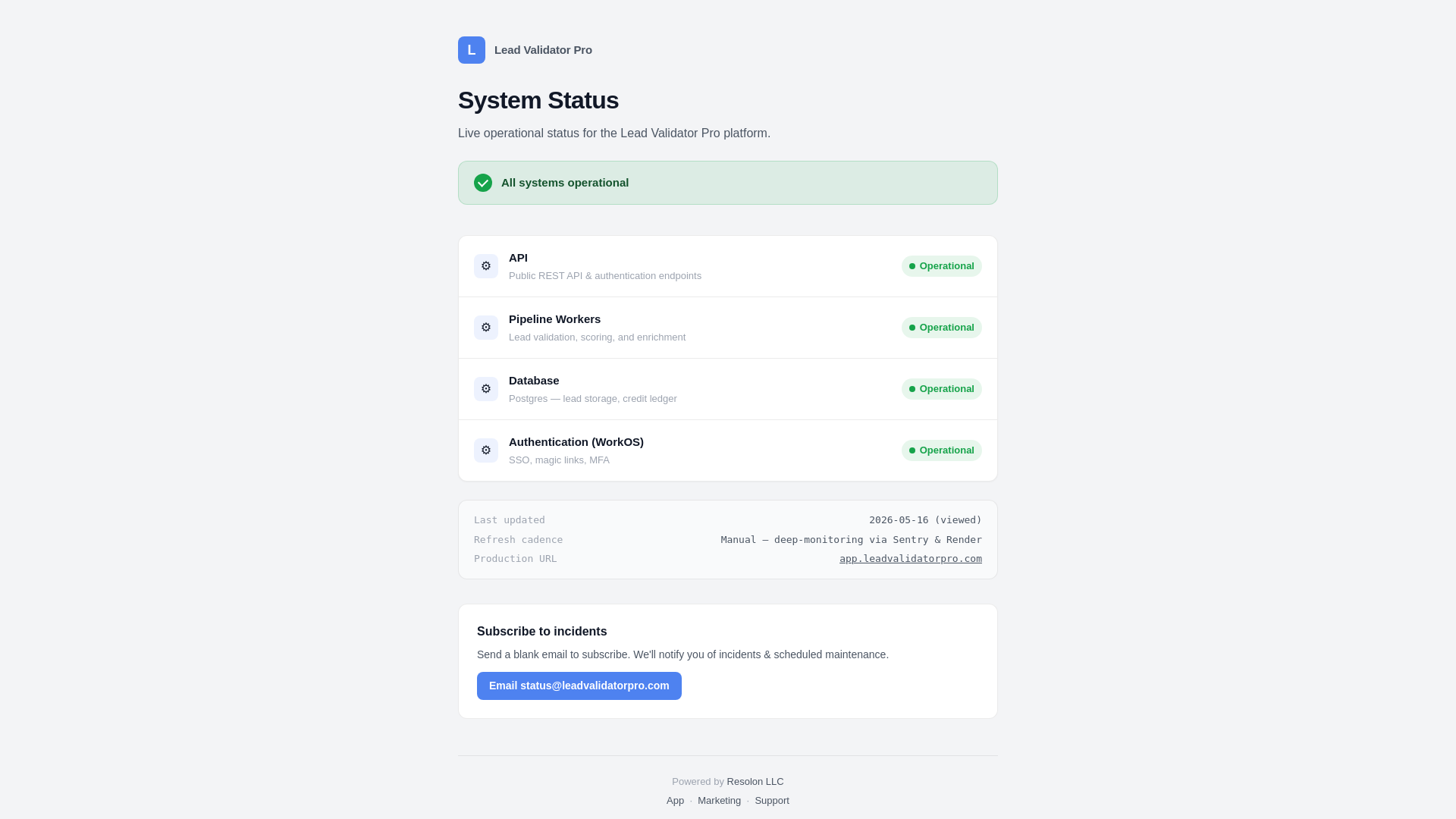Click the Operational badge for Authentication (WorkOS)

coord(941,450)
